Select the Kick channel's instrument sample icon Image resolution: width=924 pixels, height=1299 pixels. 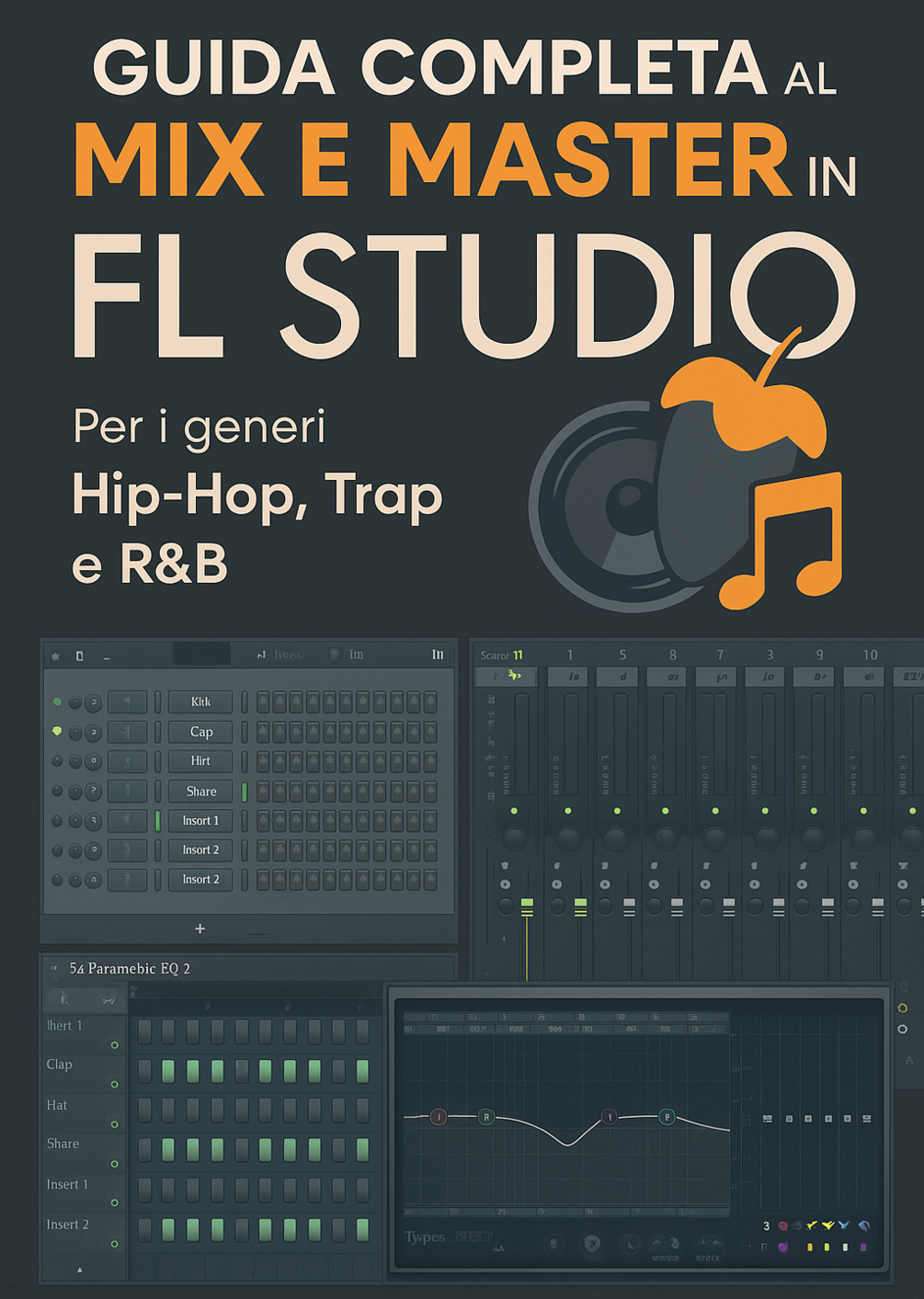pyautogui.click(x=127, y=701)
